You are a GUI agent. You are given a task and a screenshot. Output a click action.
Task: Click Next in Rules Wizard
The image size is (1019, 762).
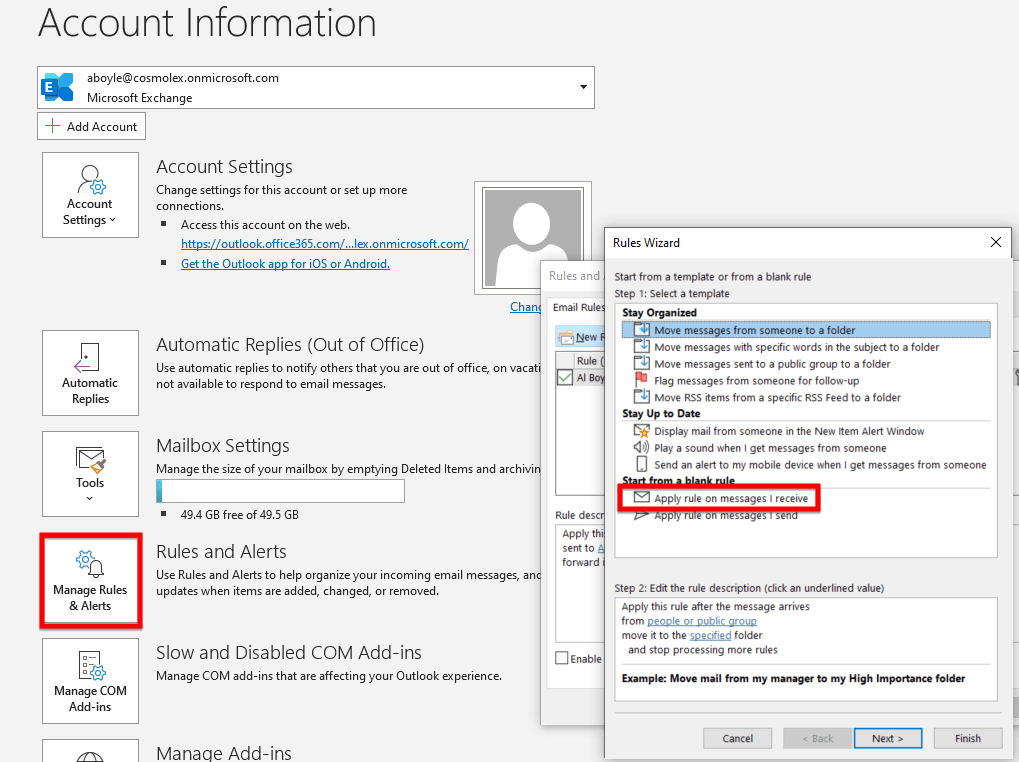[888, 738]
